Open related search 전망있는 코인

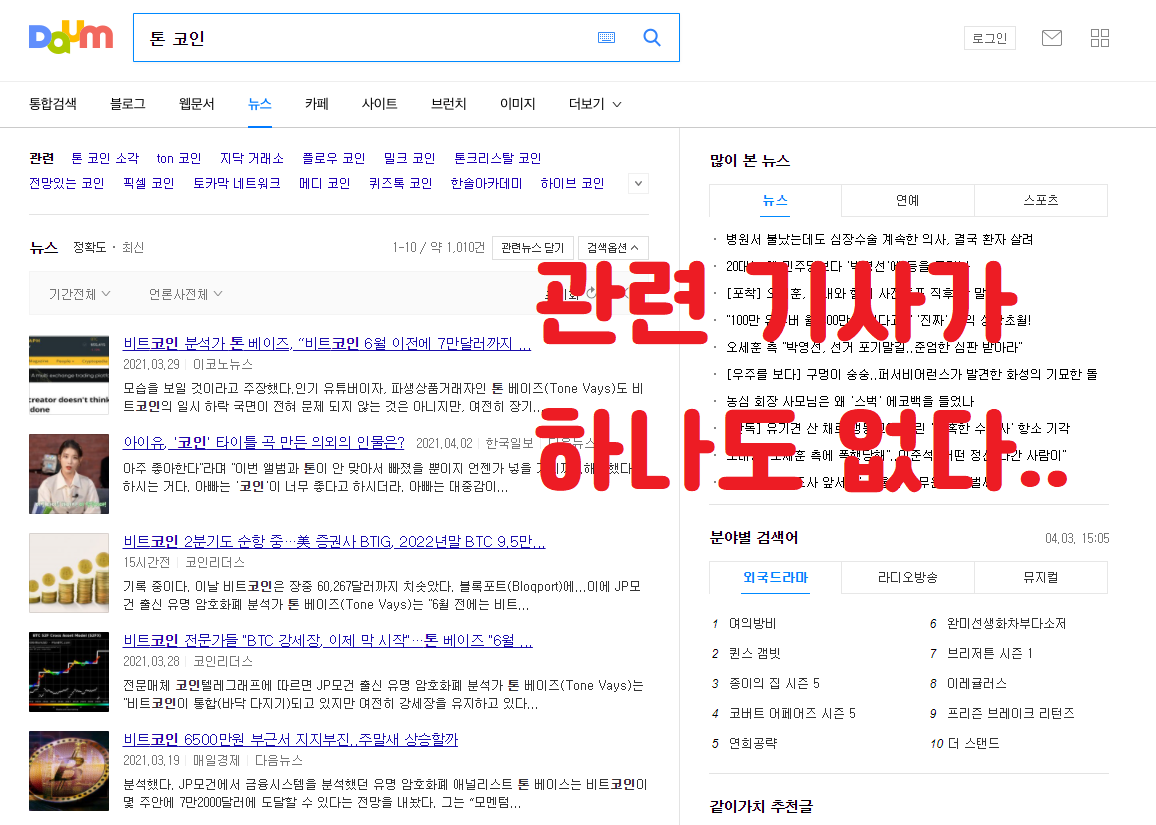point(66,184)
